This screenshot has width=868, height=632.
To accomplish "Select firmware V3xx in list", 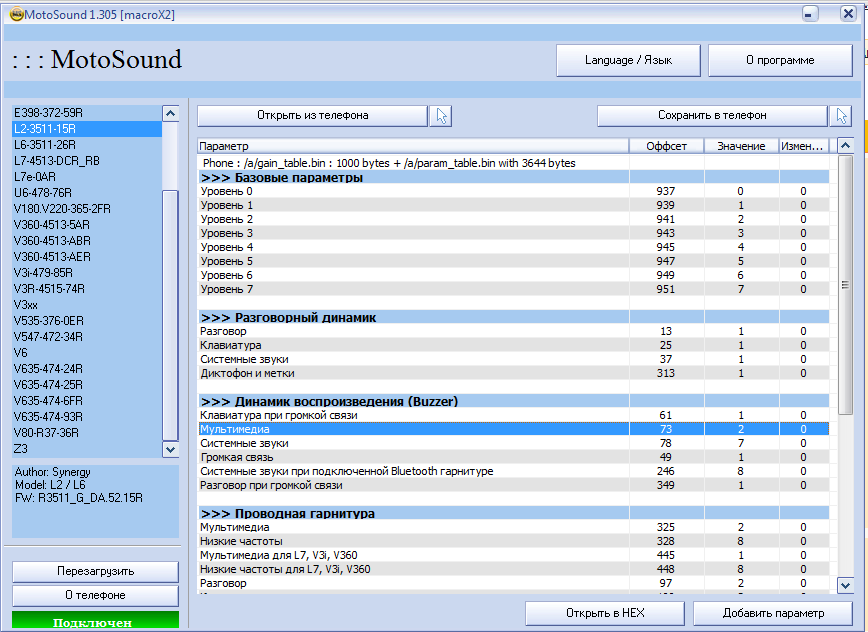I will (87, 305).
